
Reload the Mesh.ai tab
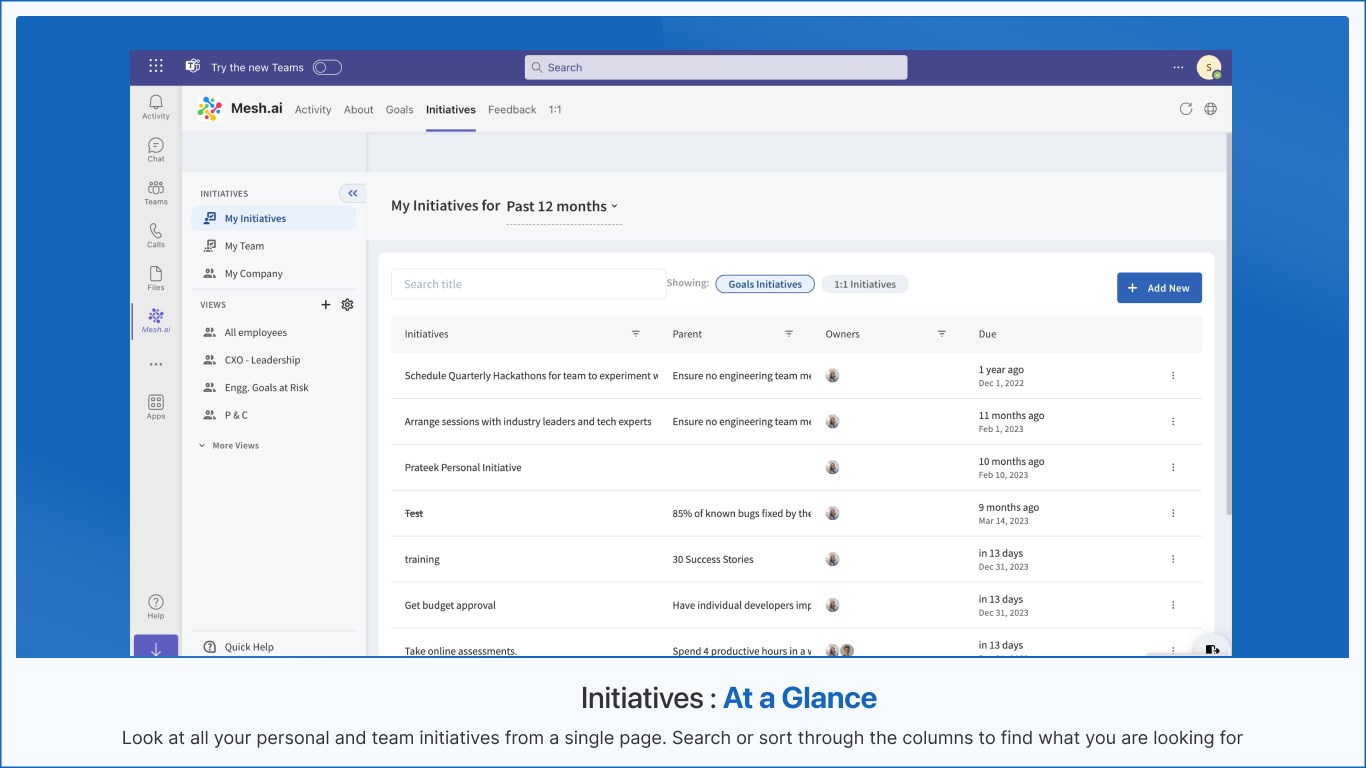1186,109
